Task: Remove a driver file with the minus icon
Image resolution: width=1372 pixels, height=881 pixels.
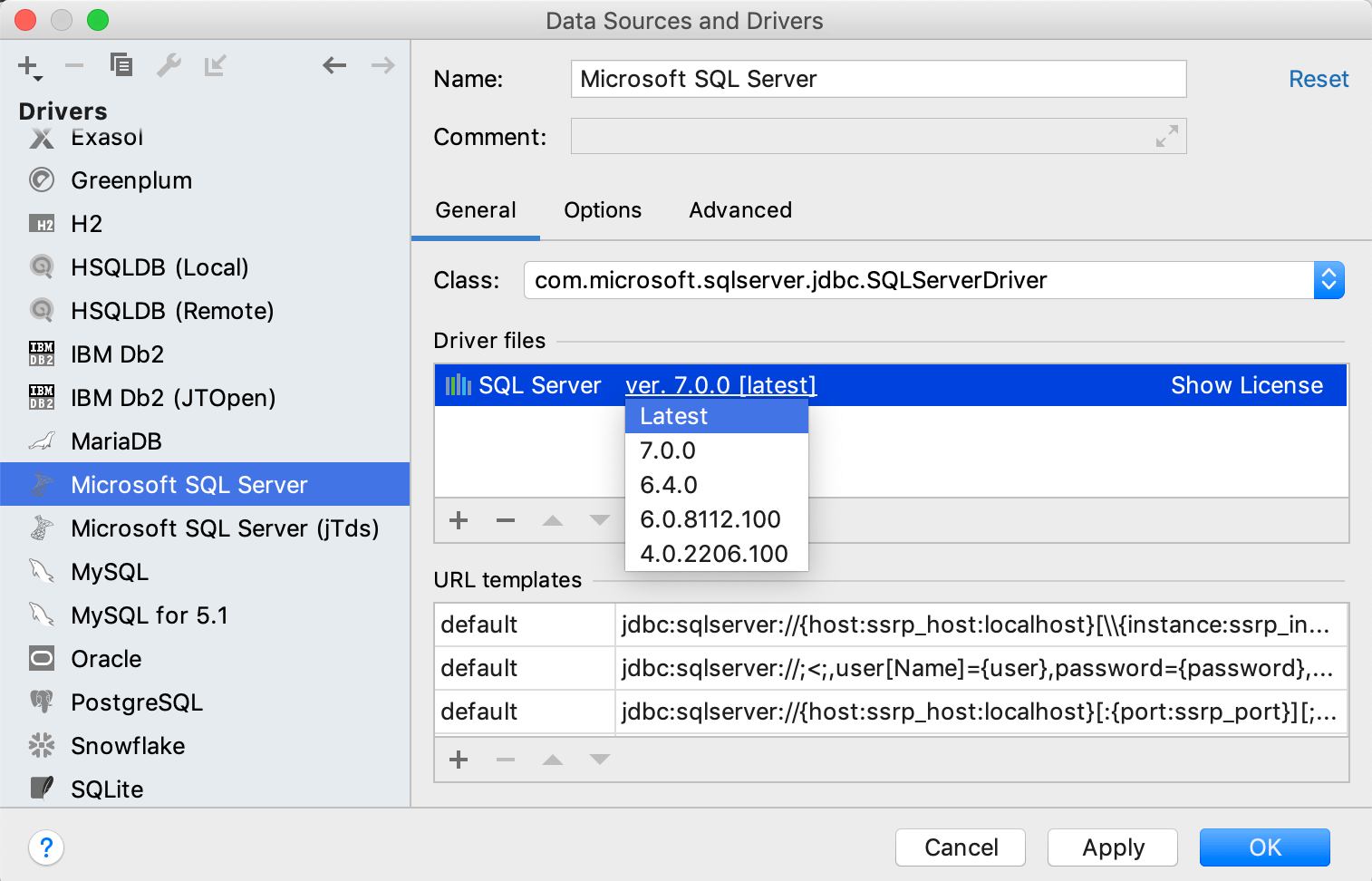Action: [x=505, y=520]
